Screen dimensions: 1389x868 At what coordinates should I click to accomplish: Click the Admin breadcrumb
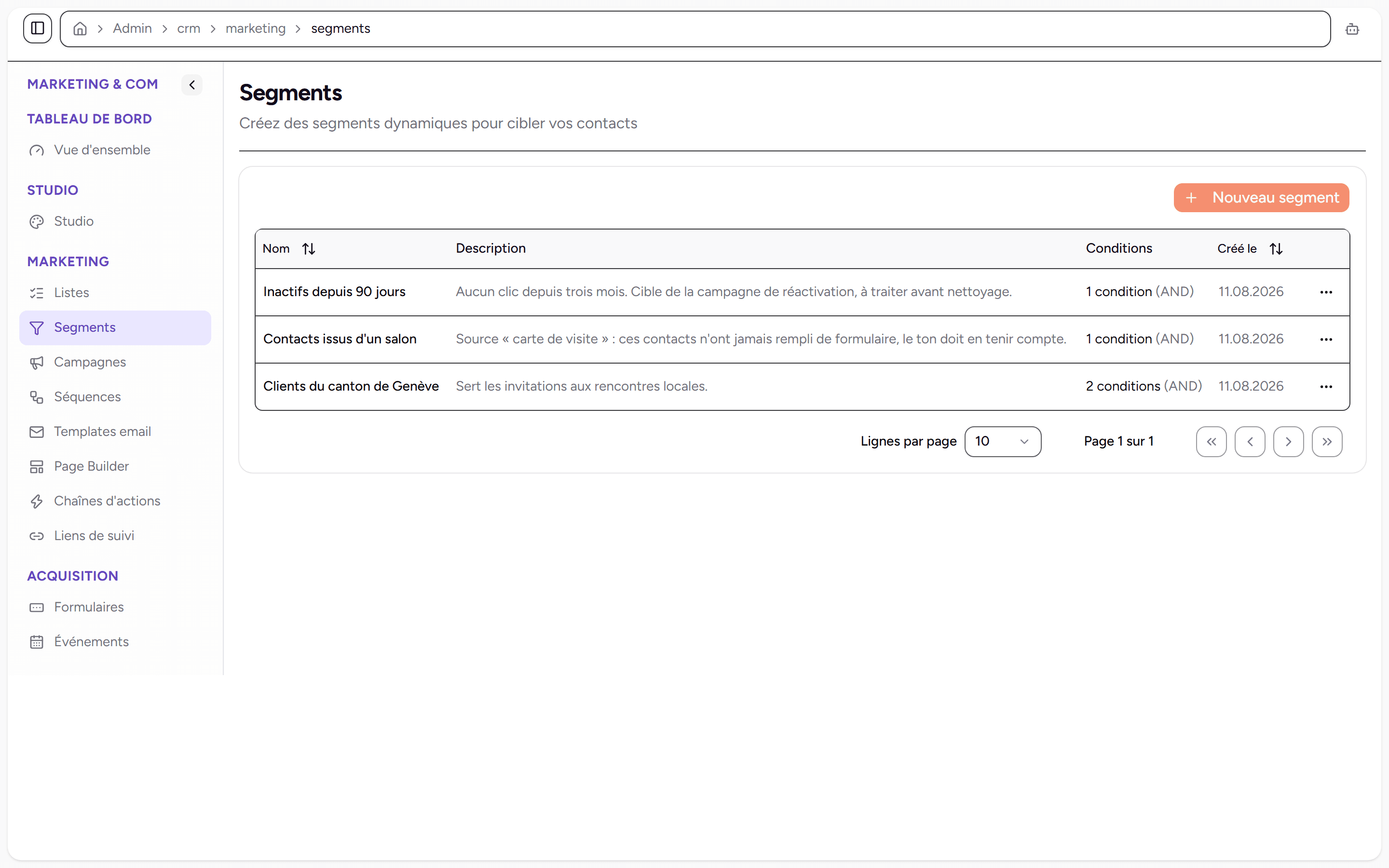coord(132,29)
